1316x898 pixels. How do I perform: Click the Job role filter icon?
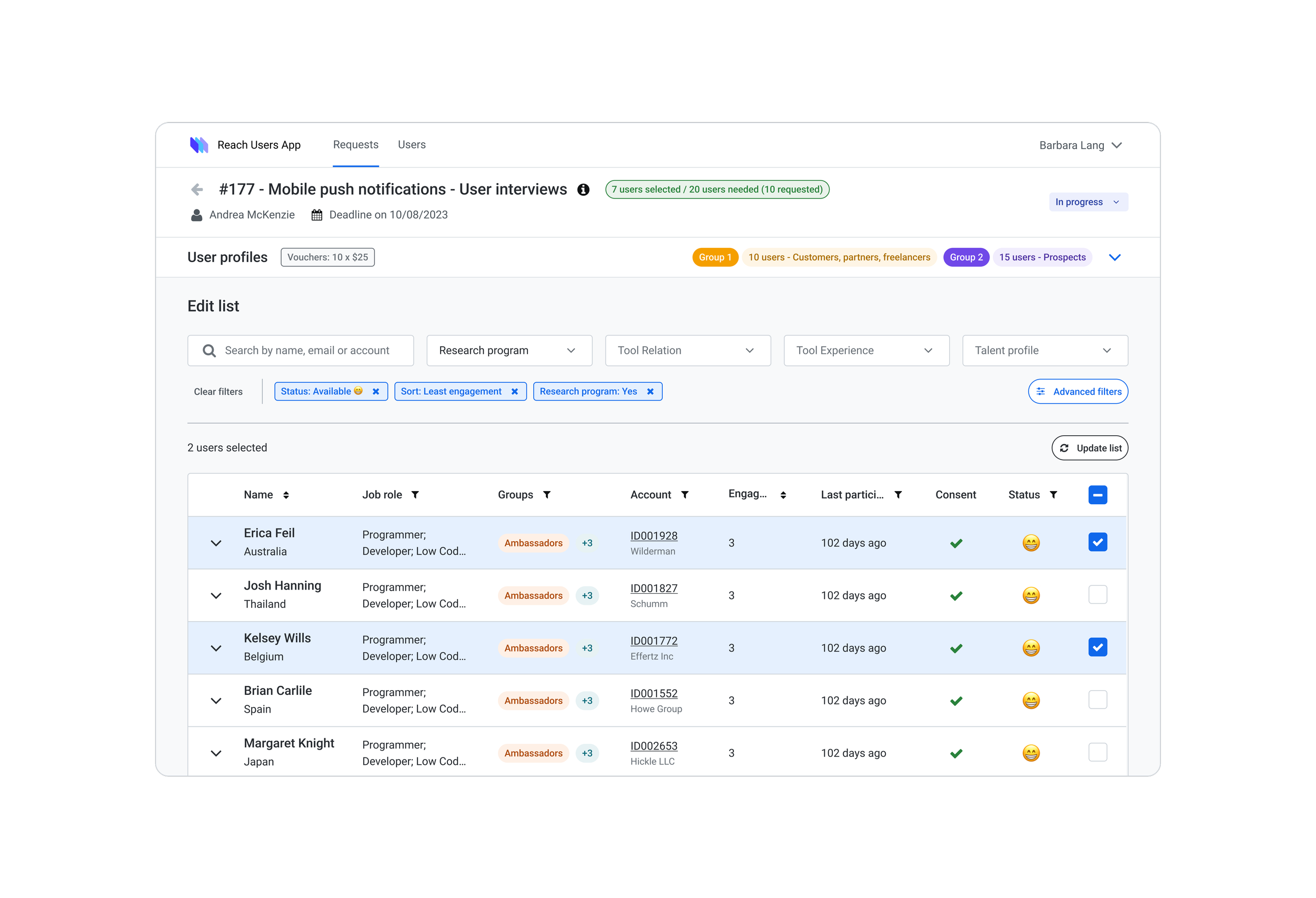point(415,495)
